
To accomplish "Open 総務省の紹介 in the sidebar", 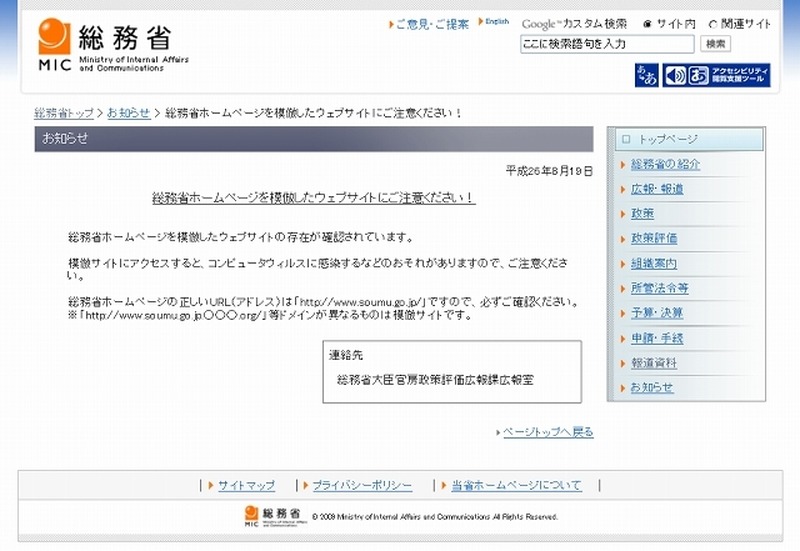I will click(x=665, y=164).
